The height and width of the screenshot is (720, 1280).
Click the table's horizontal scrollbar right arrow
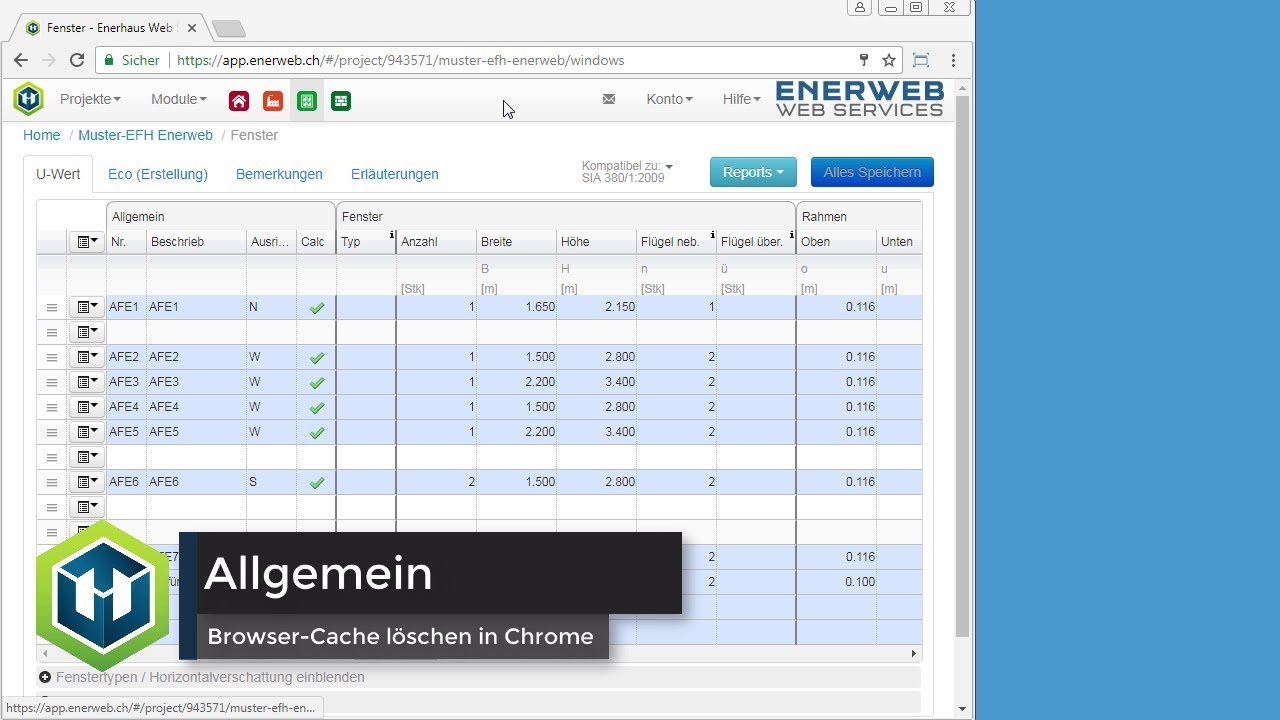point(913,654)
